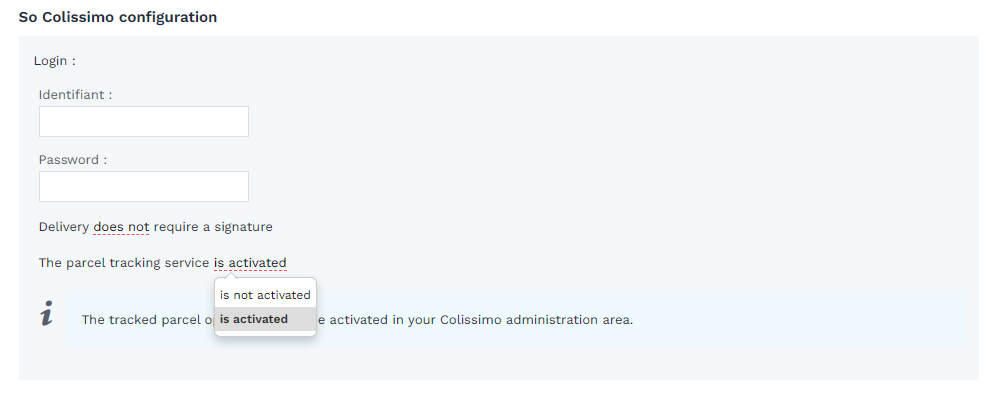The image size is (1000, 400).
Task: Click the italic info icon
Action: click(x=46, y=314)
